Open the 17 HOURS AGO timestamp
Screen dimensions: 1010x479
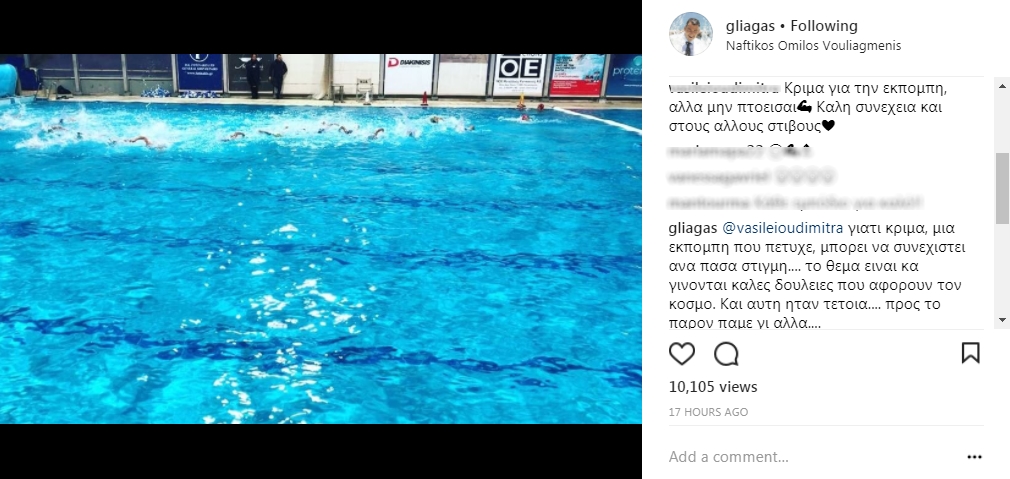[708, 412]
